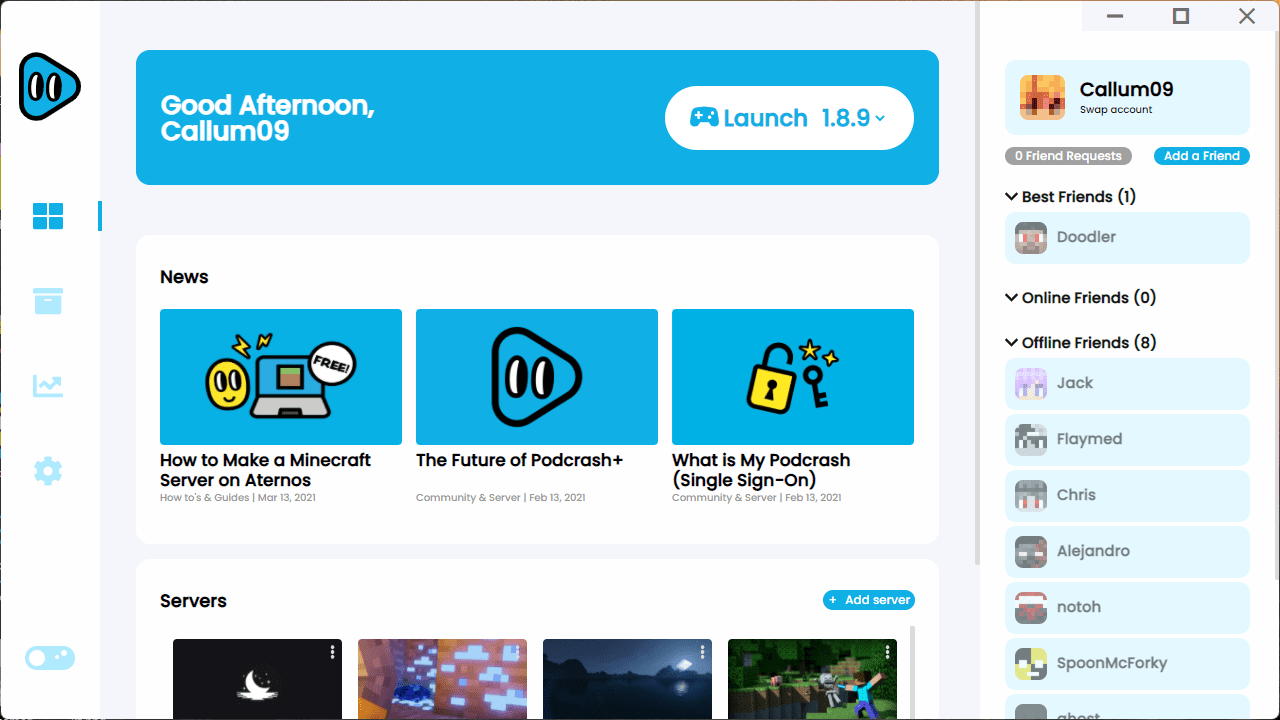Read 'How to Make a Minecraft Server on Aternos'
The width and height of the screenshot is (1280, 720).
coord(265,470)
